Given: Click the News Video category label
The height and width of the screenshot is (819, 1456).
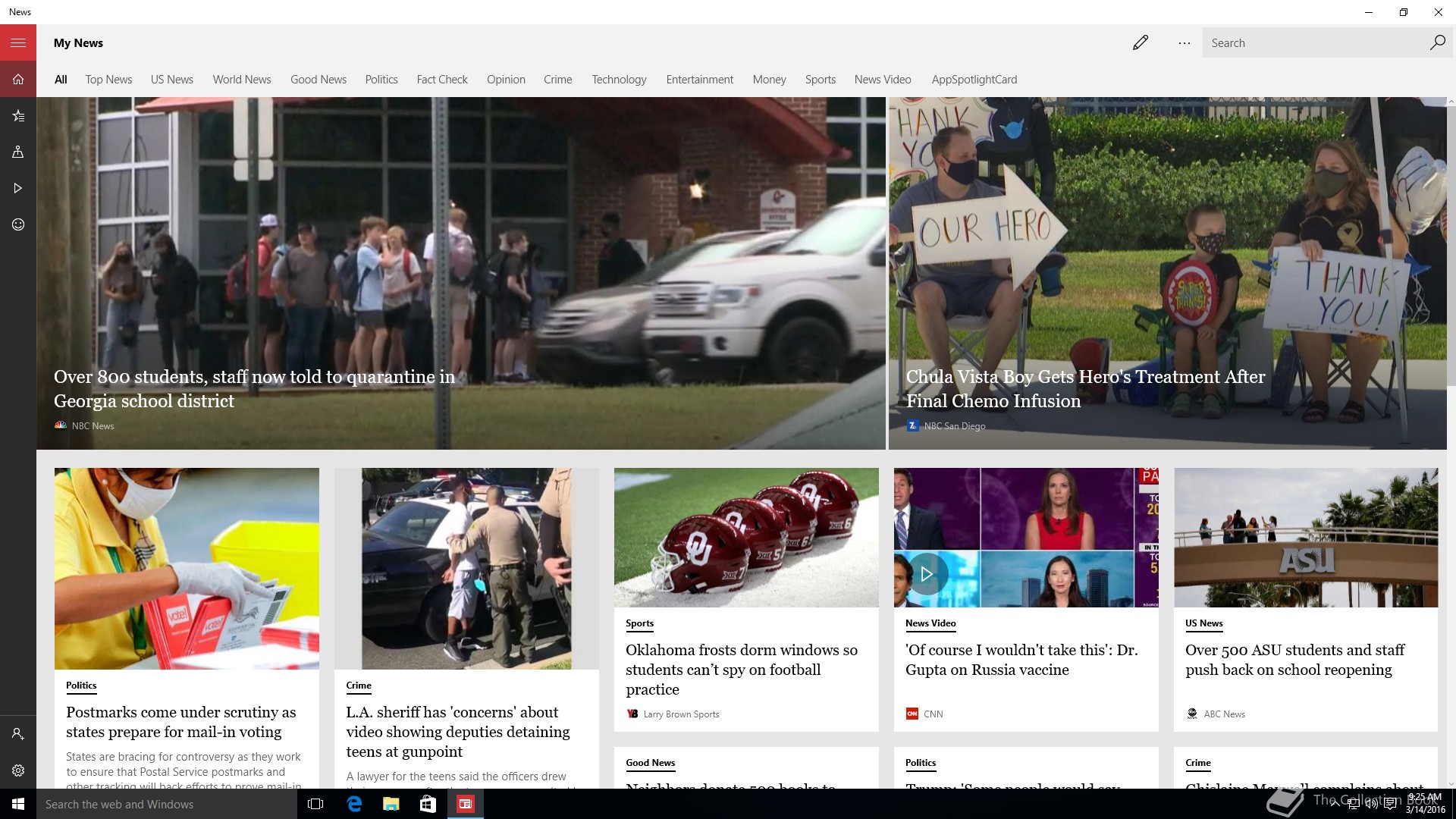Looking at the screenshot, I should tap(930, 623).
